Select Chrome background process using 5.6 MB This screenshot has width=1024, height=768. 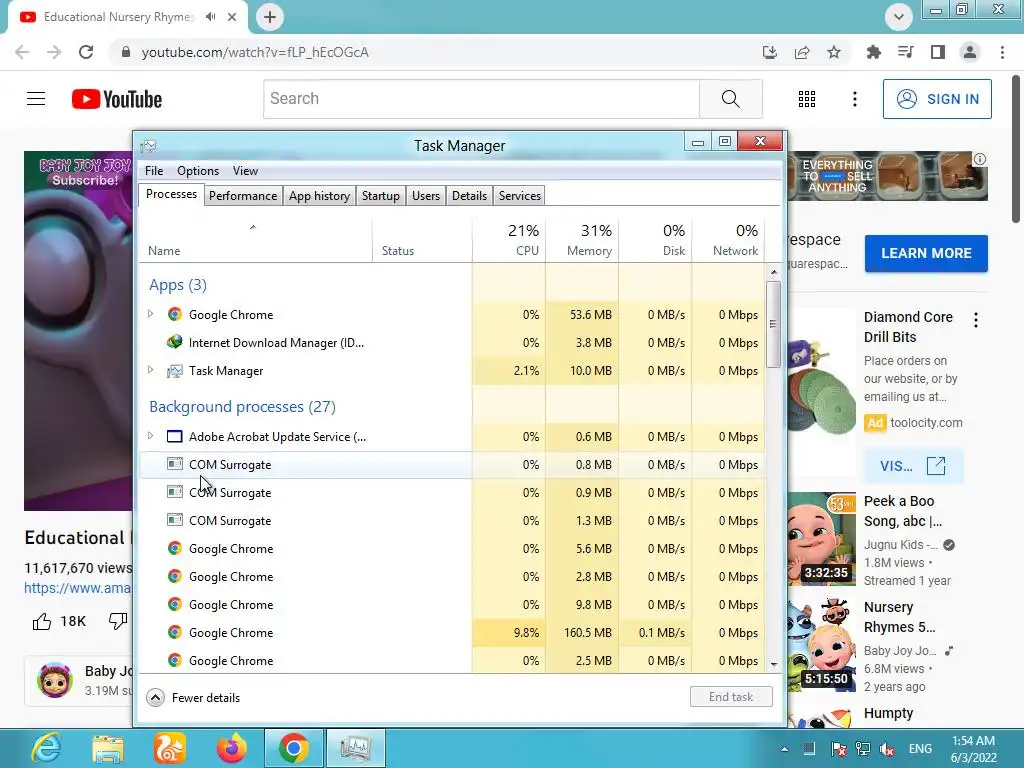451,549
